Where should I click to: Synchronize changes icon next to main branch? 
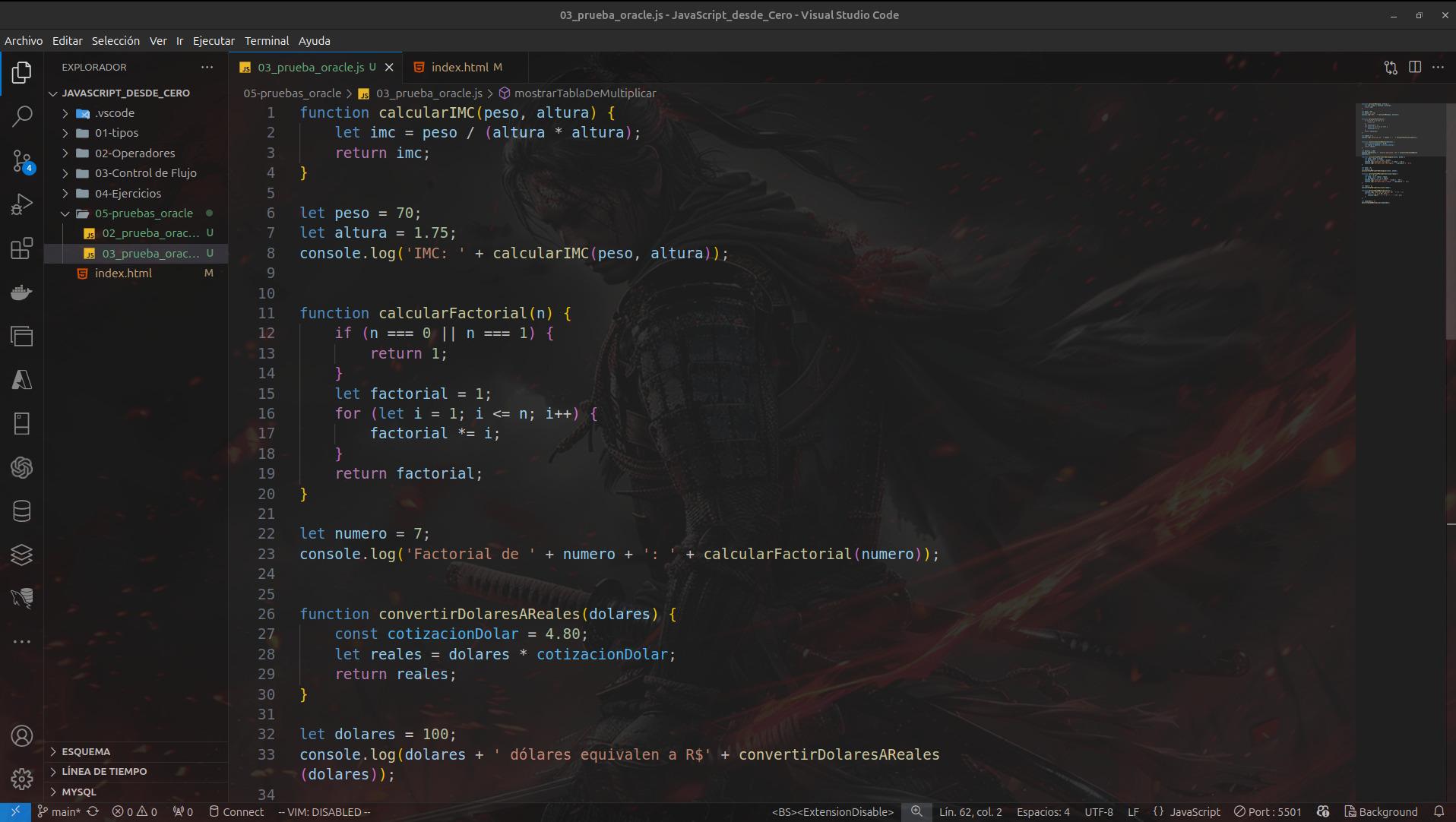tap(93, 811)
